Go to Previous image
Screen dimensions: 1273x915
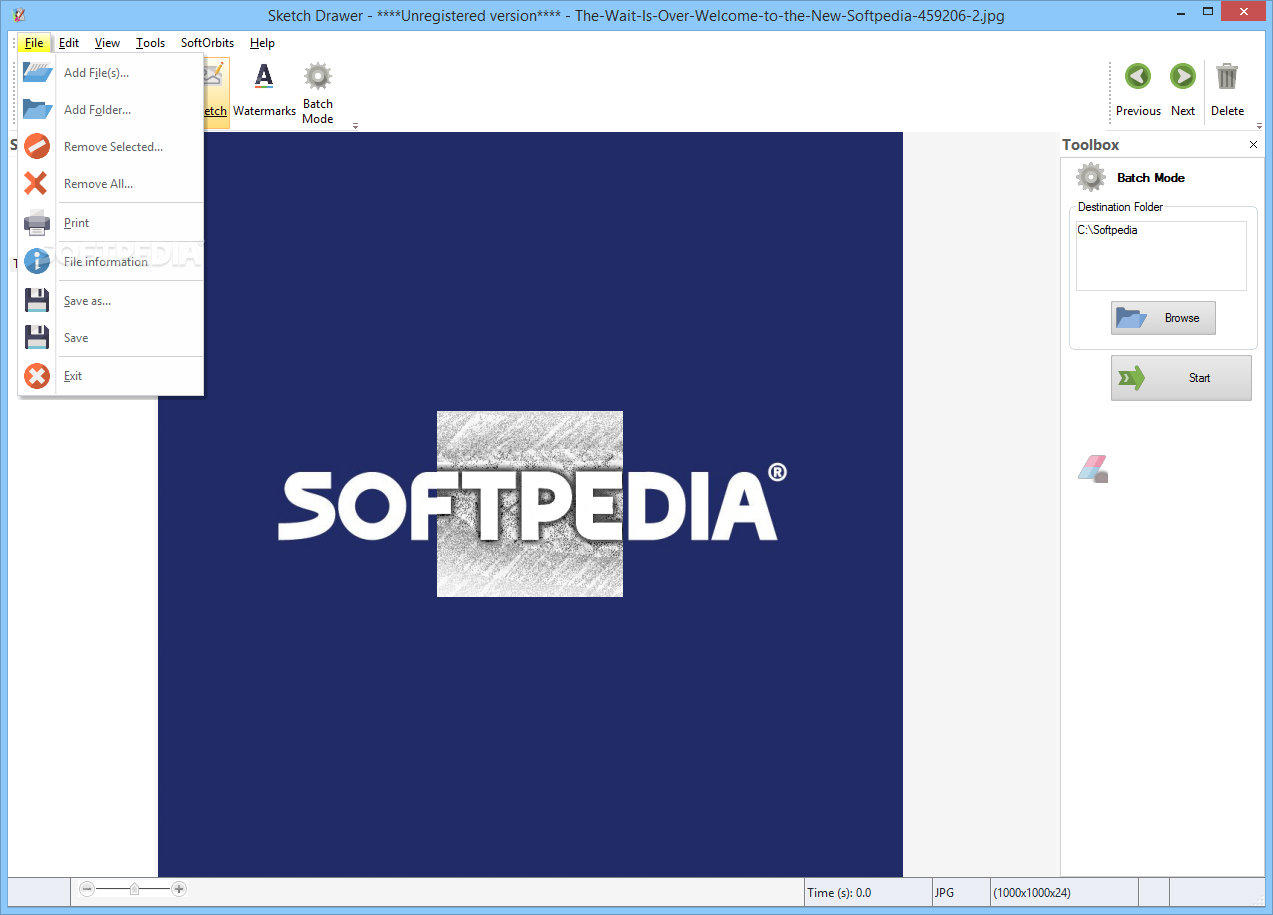tap(1138, 90)
